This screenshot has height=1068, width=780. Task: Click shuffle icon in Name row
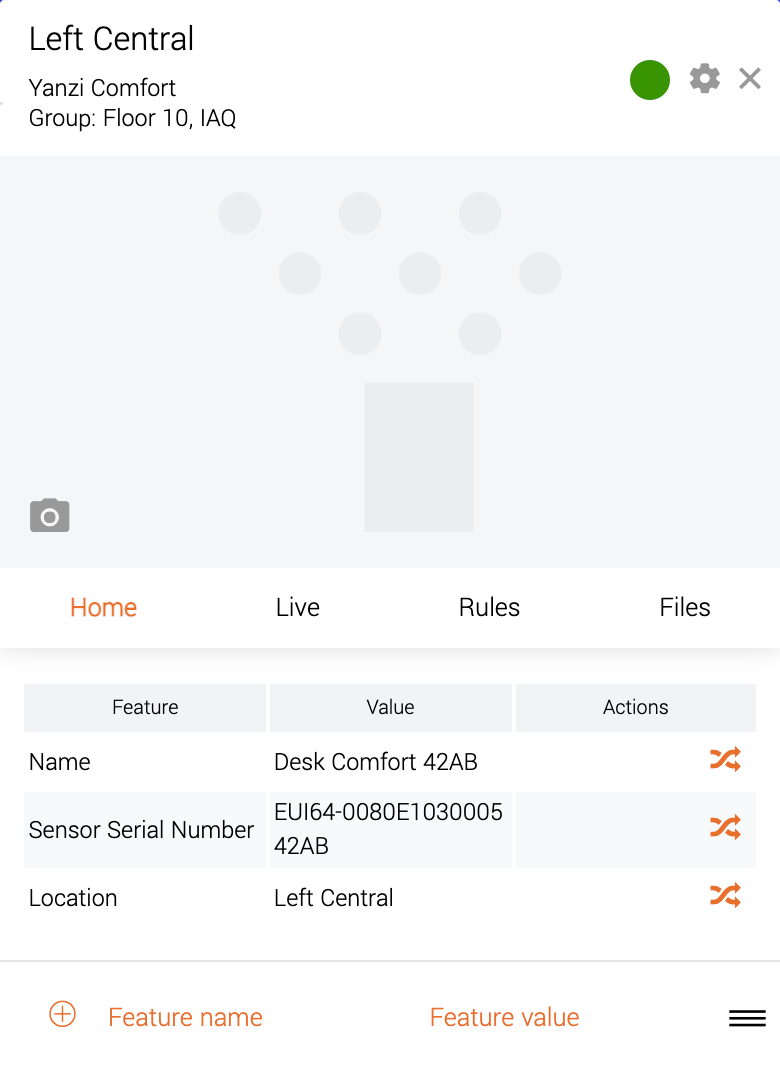click(x=725, y=759)
